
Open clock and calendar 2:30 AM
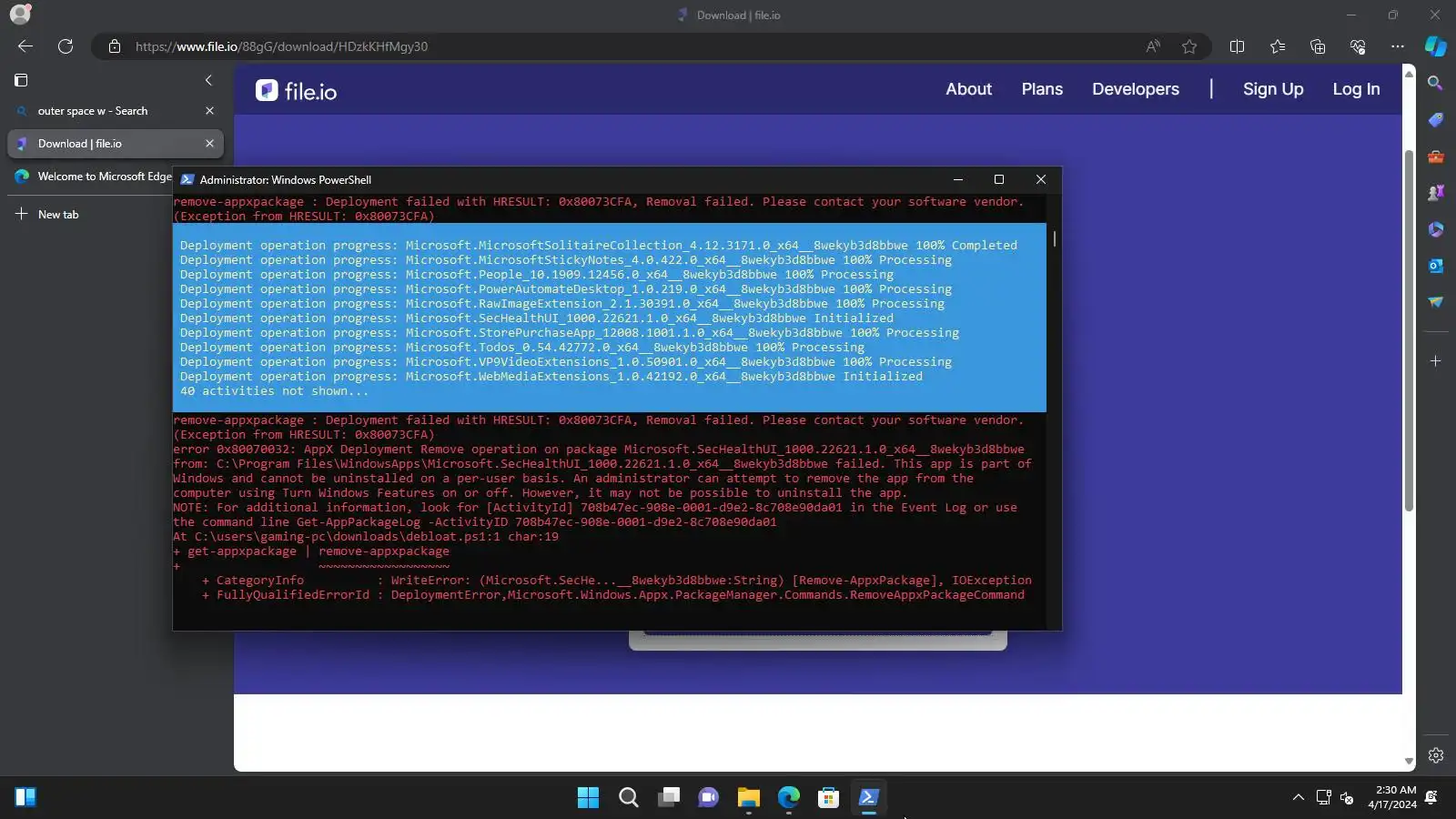tap(1392, 797)
